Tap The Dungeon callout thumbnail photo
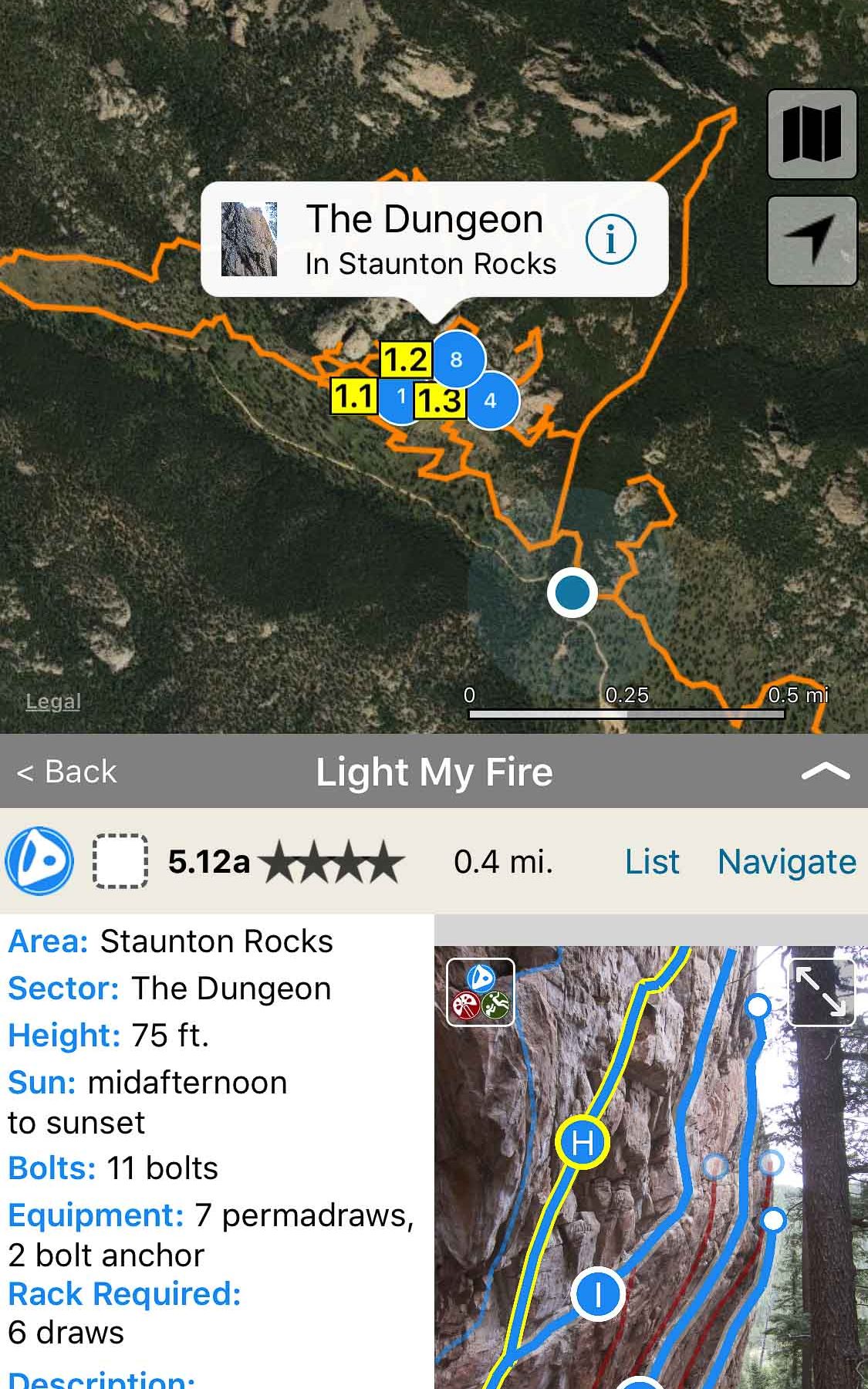 point(248,239)
